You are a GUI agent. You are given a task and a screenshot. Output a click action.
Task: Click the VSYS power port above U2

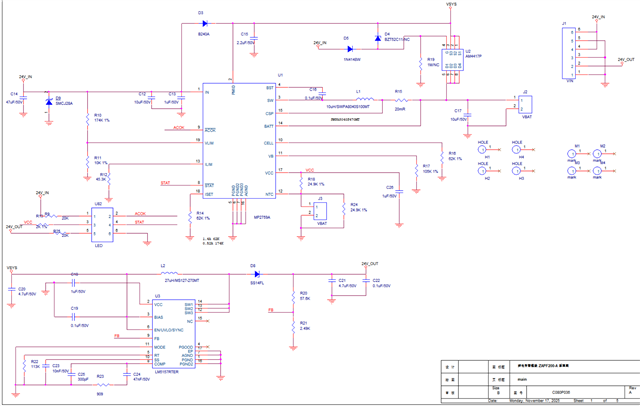pyautogui.click(x=451, y=5)
